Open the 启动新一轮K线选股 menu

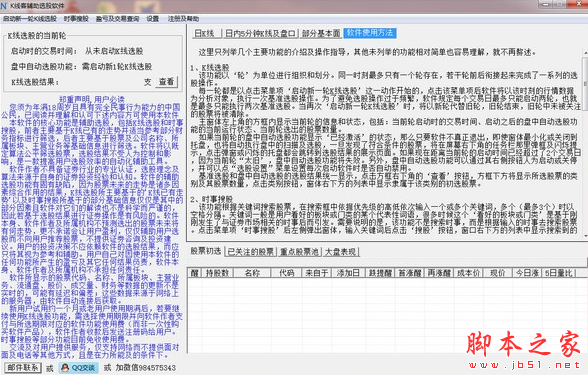30,19
